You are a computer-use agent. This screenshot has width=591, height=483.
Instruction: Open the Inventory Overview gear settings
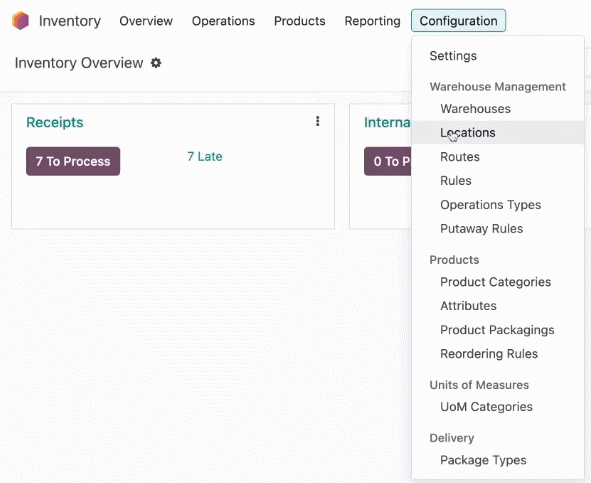(x=156, y=63)
